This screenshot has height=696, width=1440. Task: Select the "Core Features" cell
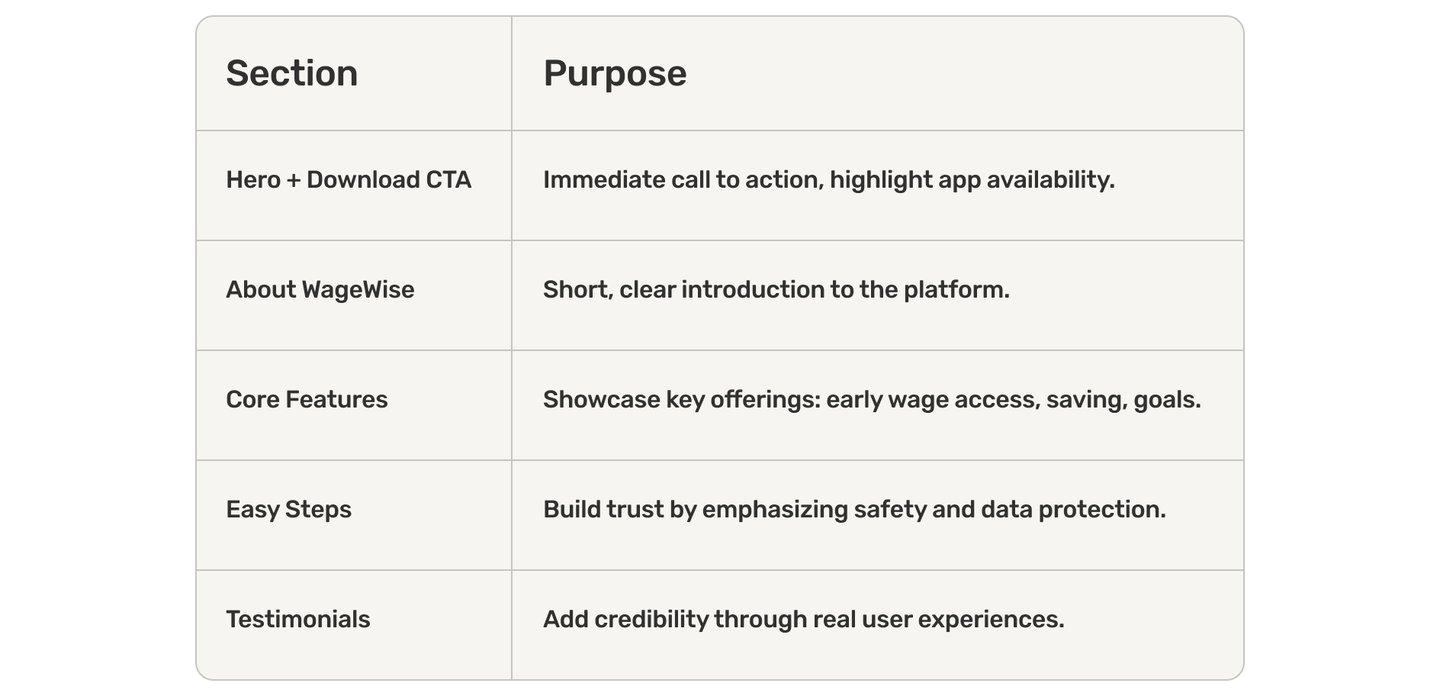pyautogui.click(x=307, y=400)
